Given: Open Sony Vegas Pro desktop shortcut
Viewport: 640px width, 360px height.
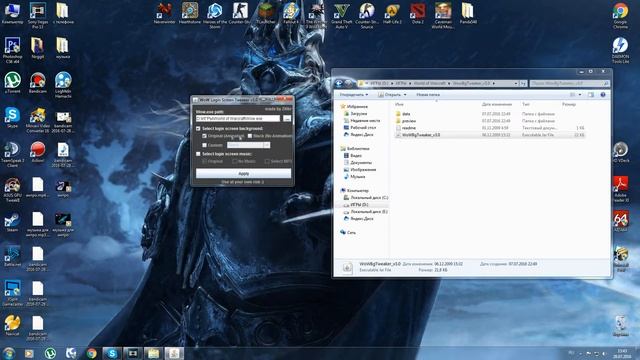Looking at the screenshot, I should [38, 16].
